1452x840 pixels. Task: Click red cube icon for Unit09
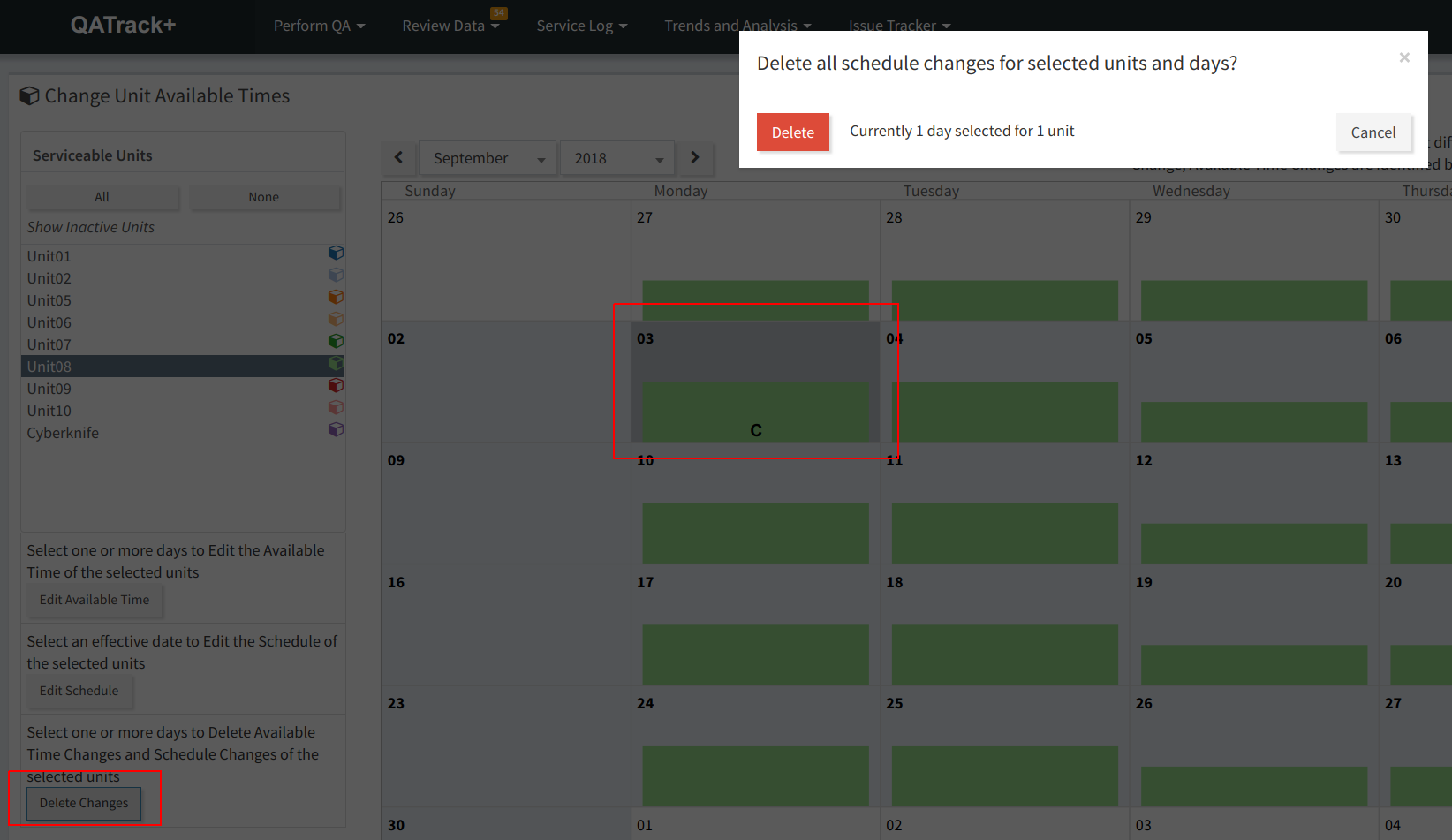tap(336, 385)
